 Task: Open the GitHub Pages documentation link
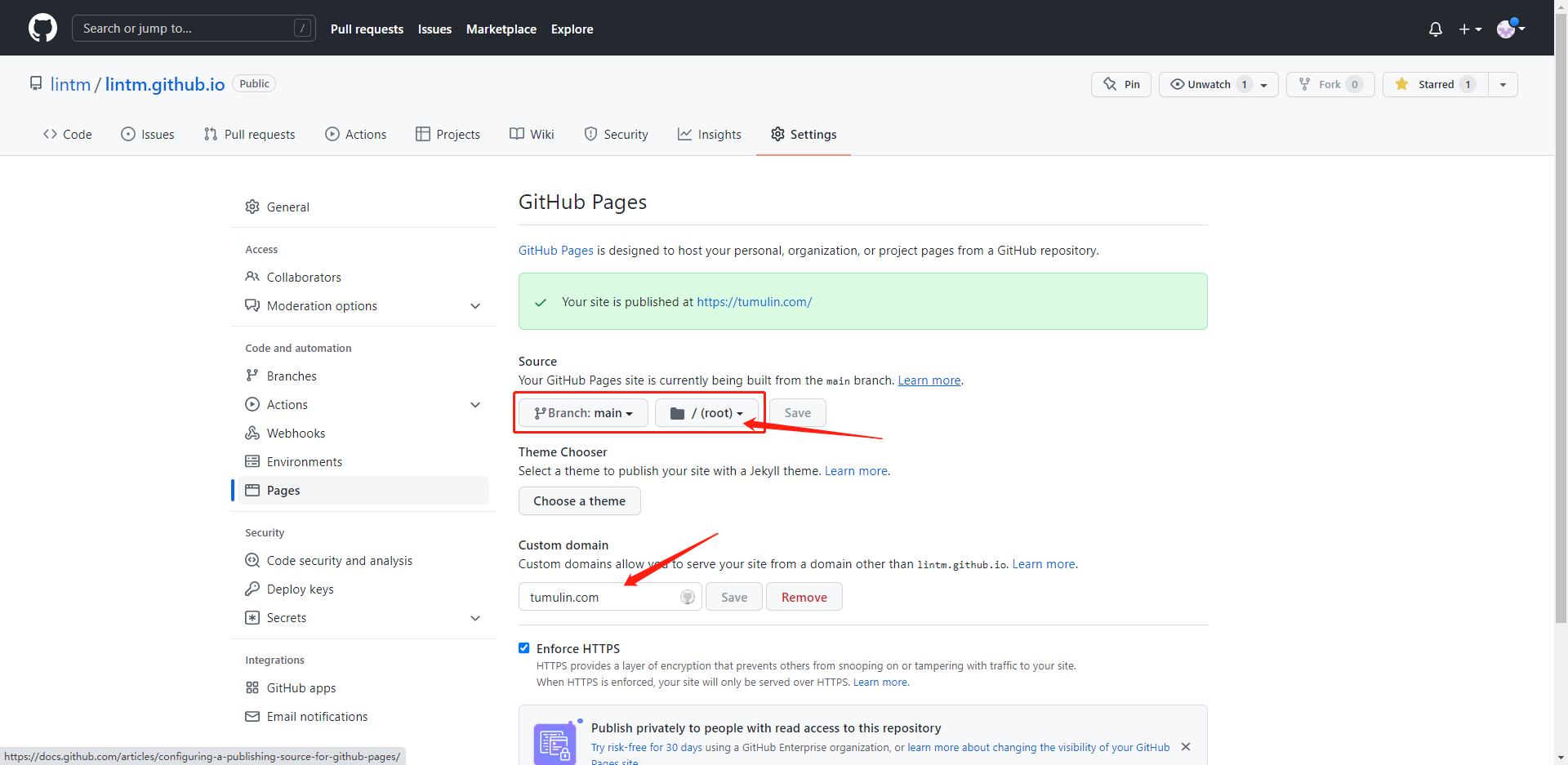(x=555, y=251)
